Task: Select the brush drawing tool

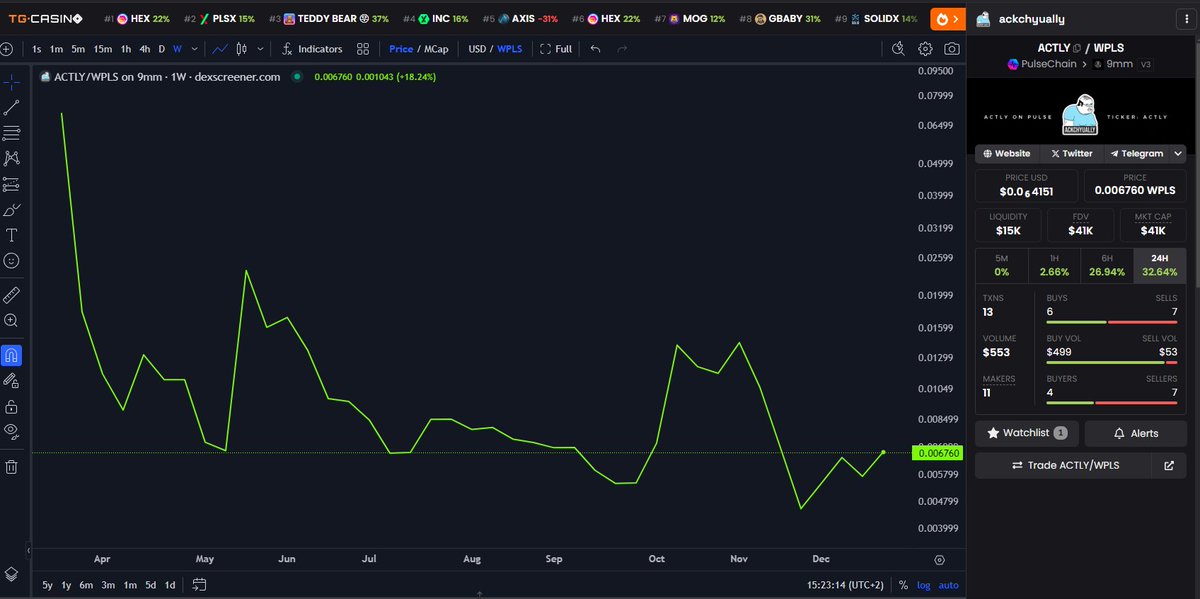Action: [11, 210]
